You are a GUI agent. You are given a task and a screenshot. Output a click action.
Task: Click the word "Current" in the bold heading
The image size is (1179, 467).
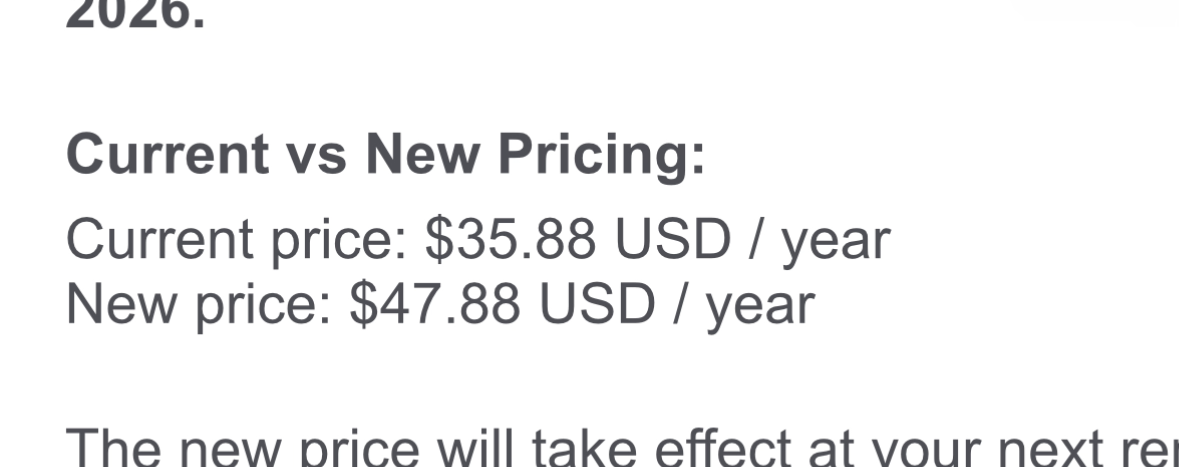coord(167,155)
